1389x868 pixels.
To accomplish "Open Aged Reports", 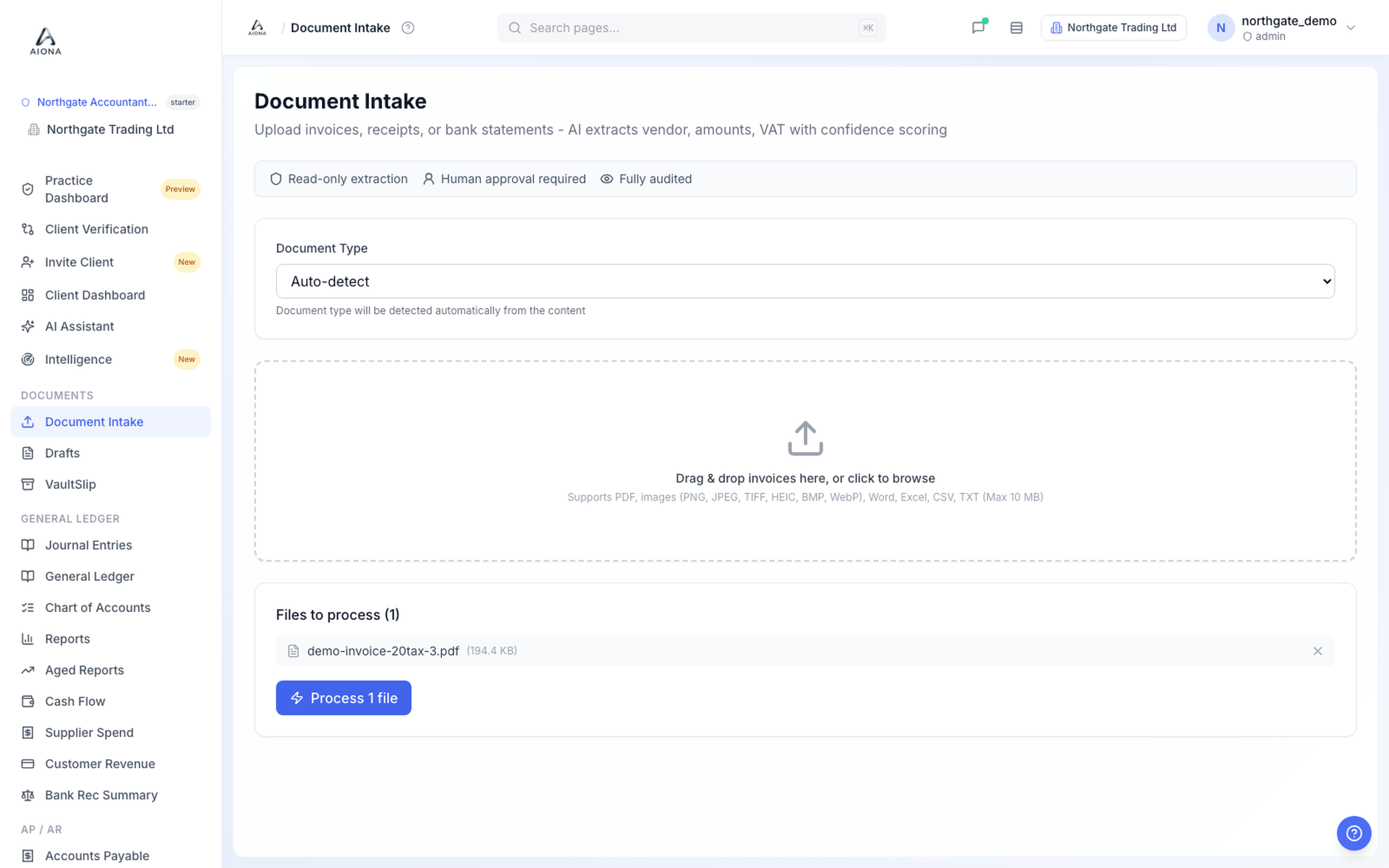I will [110, 670].
